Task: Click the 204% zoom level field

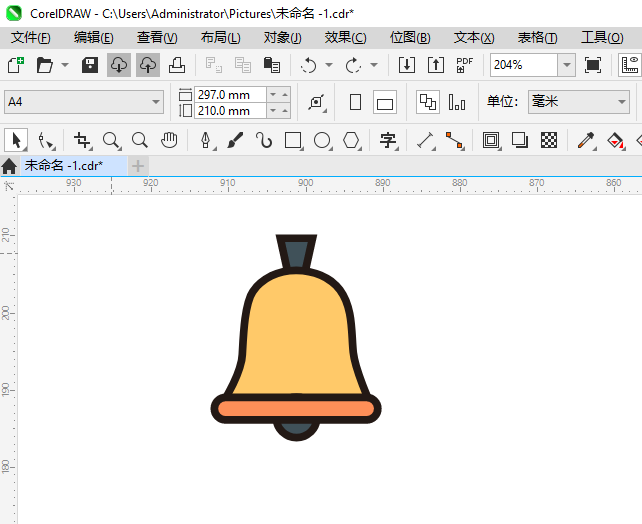Action: [524, 65]
